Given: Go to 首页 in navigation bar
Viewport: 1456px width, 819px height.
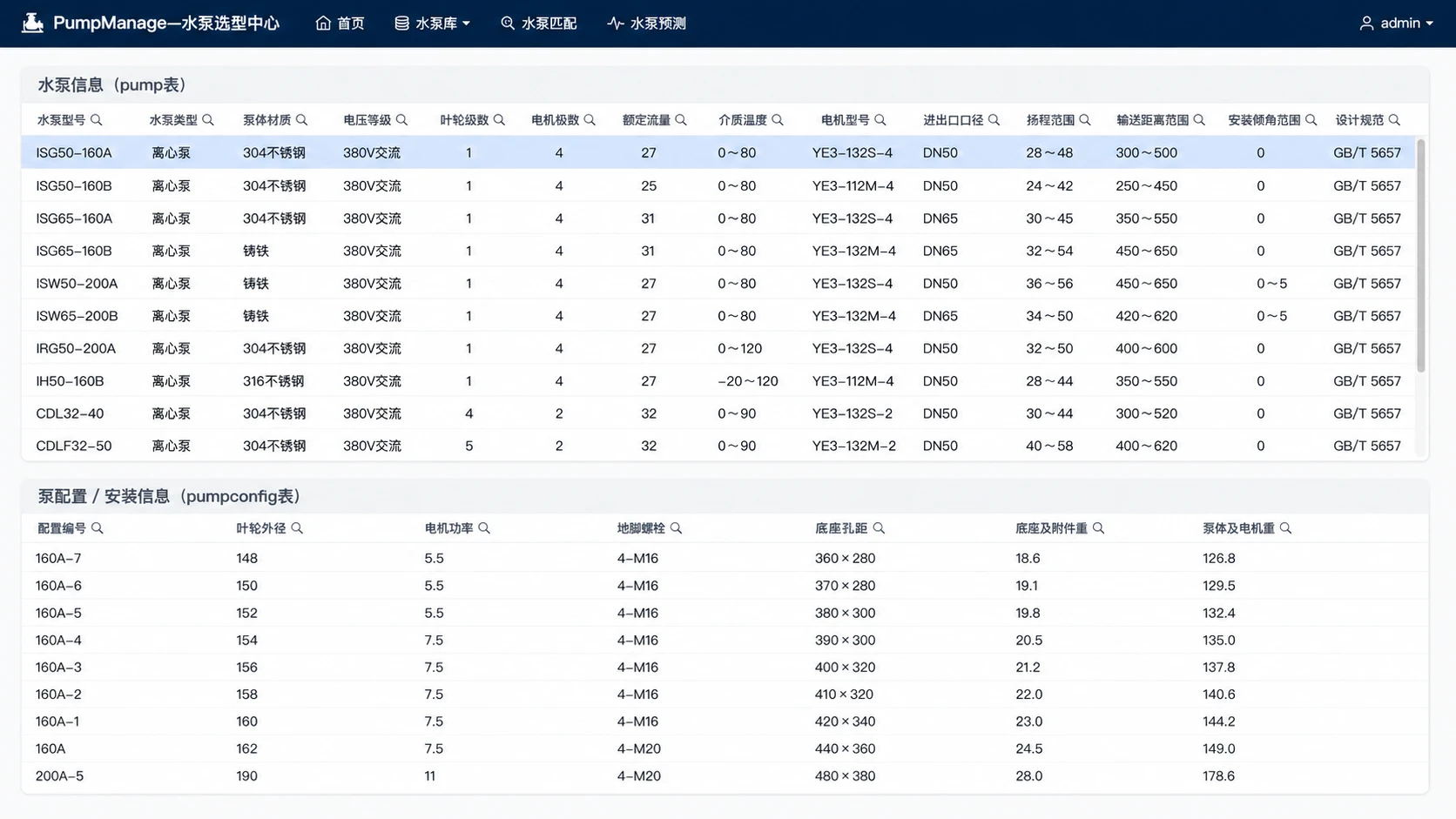Looking at the screenshot, I should click(340, 23).
